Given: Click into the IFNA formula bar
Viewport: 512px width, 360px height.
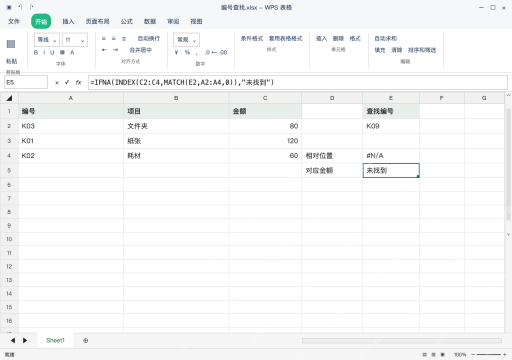Looking at the screenshot, I should (x=298, y=82).
